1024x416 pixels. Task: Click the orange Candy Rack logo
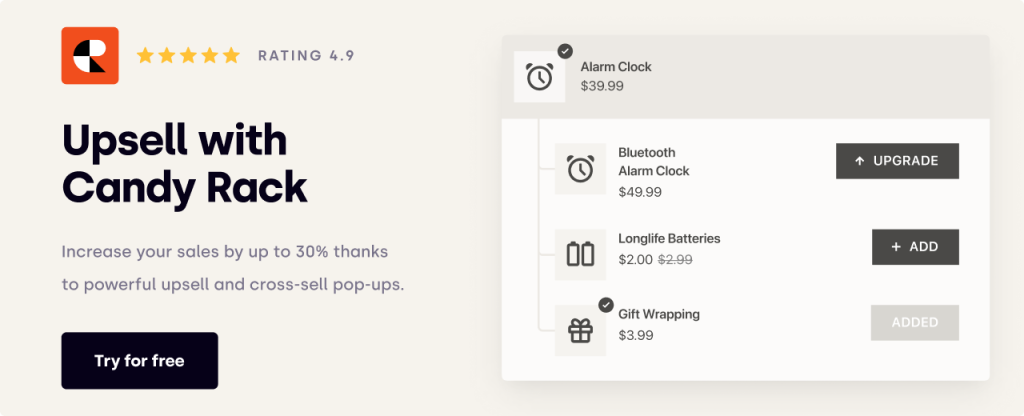coord(90,56)
